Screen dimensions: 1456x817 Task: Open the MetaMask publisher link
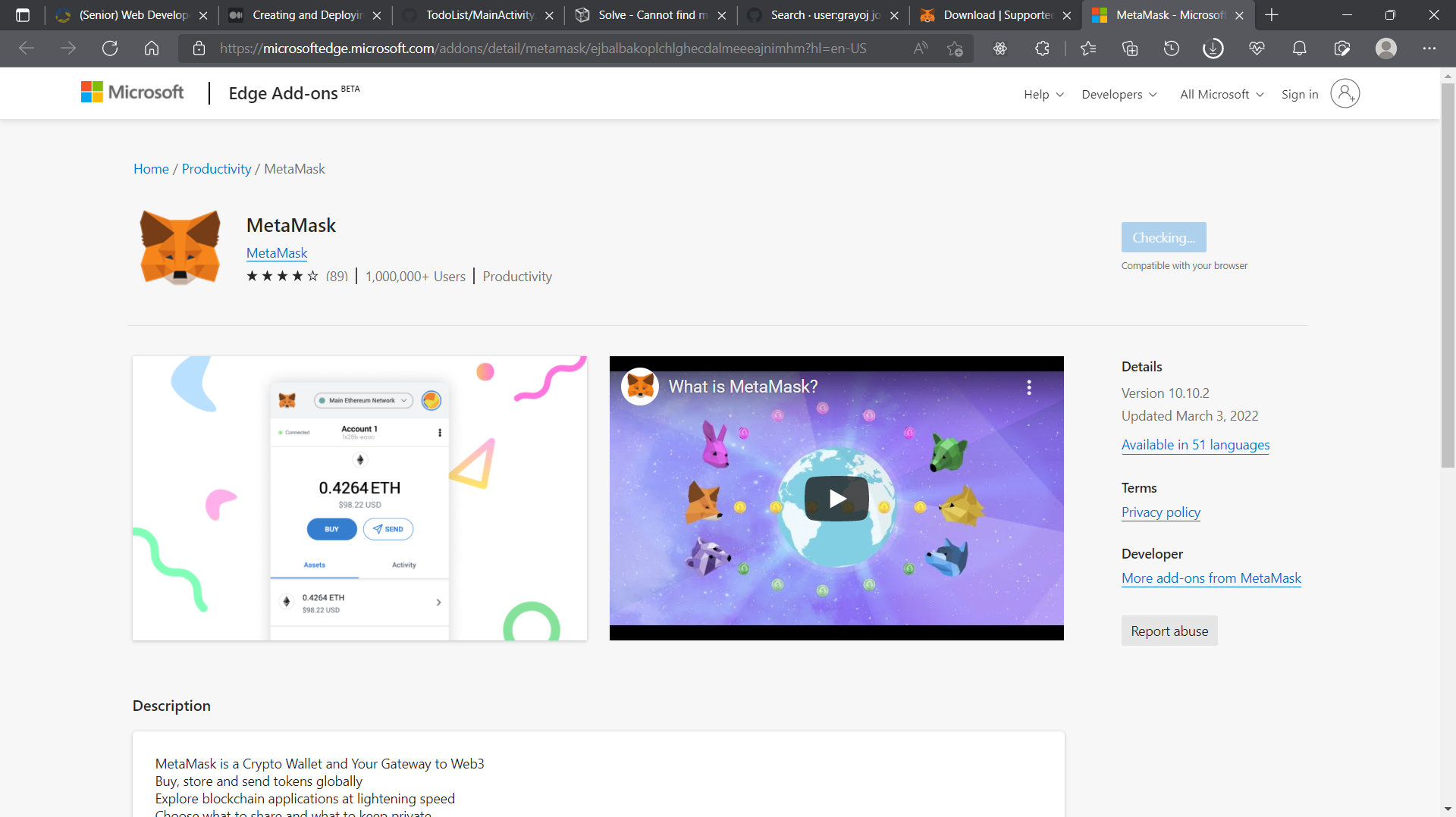tap(277, 253)
